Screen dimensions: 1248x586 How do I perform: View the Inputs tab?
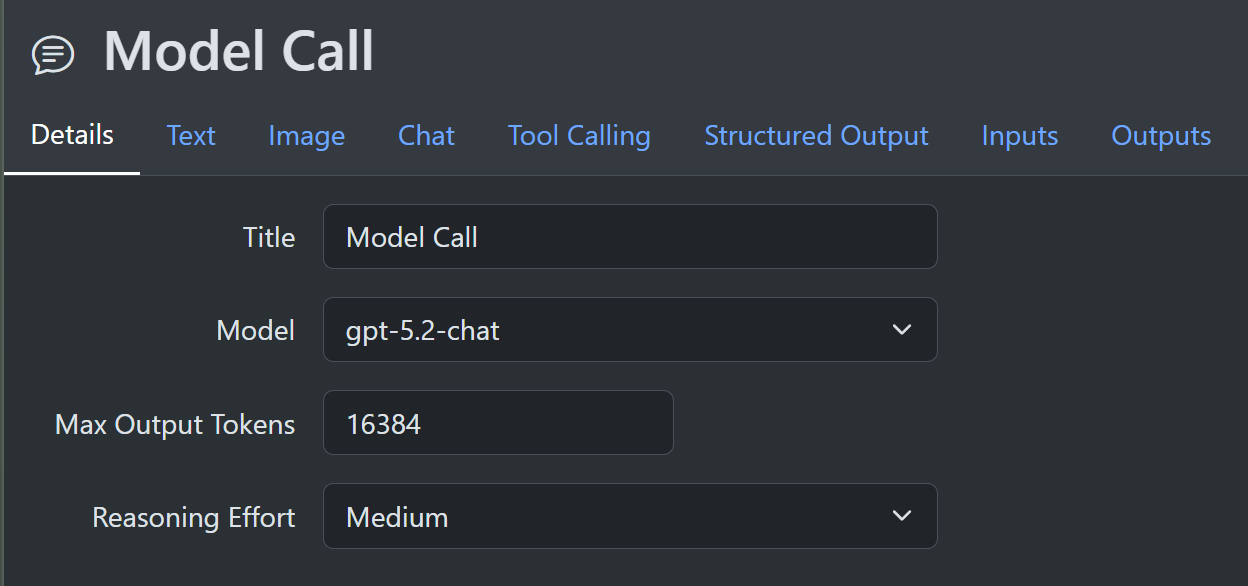coord(1019,136)
